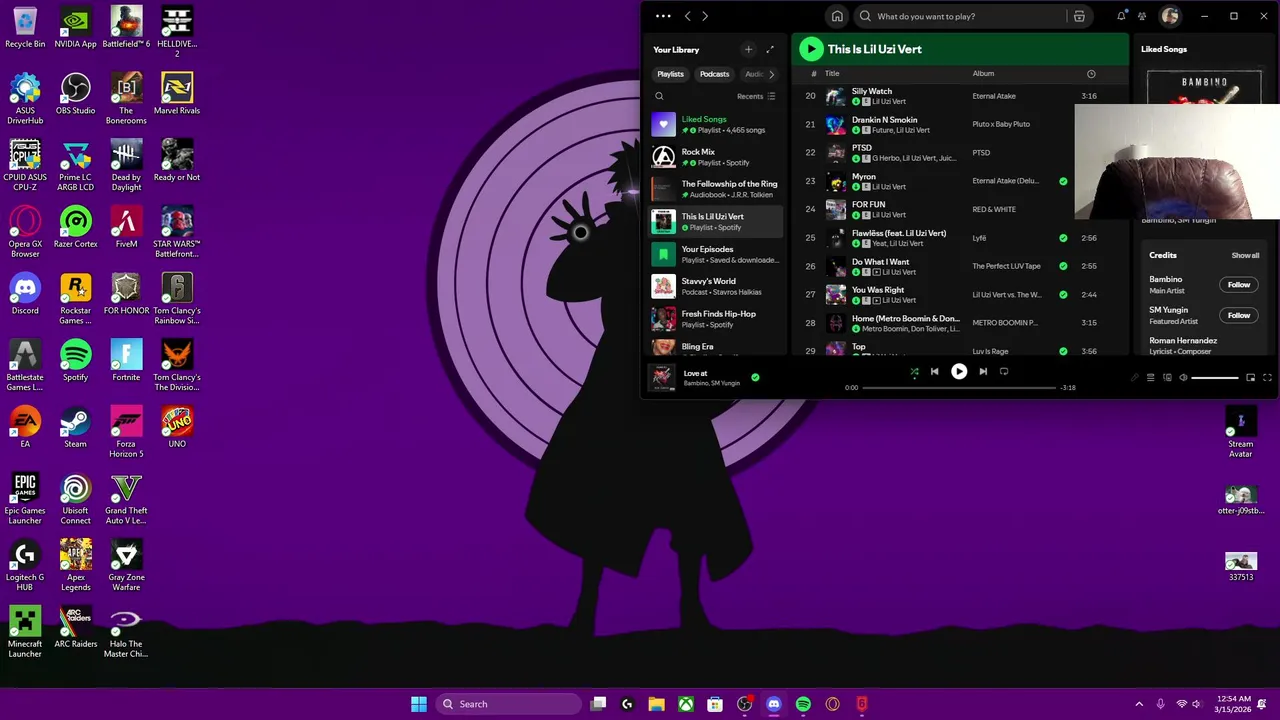
Task: Click the Windows taskbar Search box
Action: point(509,704)
